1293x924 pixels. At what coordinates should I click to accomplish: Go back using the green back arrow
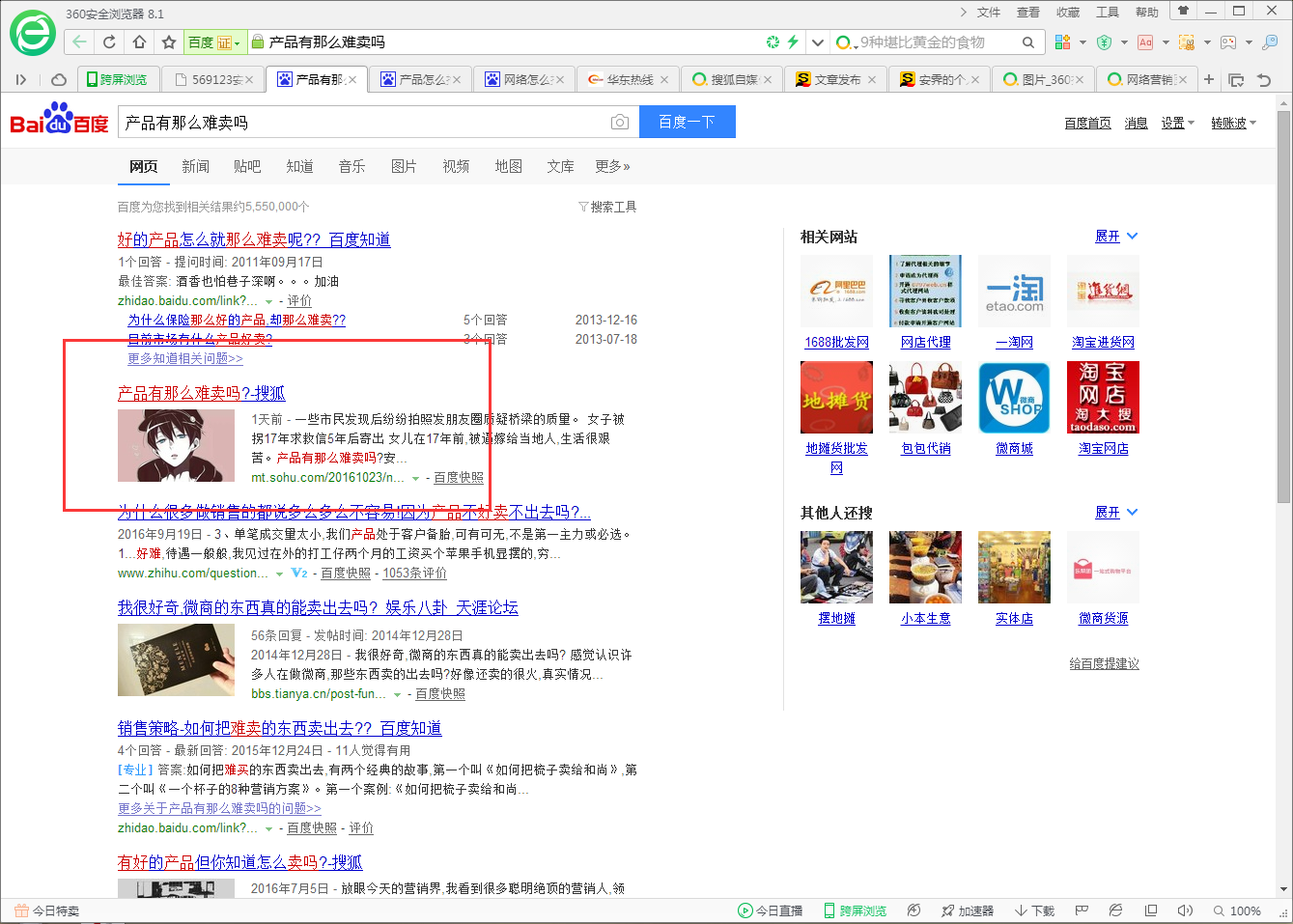tap(79, 42)
